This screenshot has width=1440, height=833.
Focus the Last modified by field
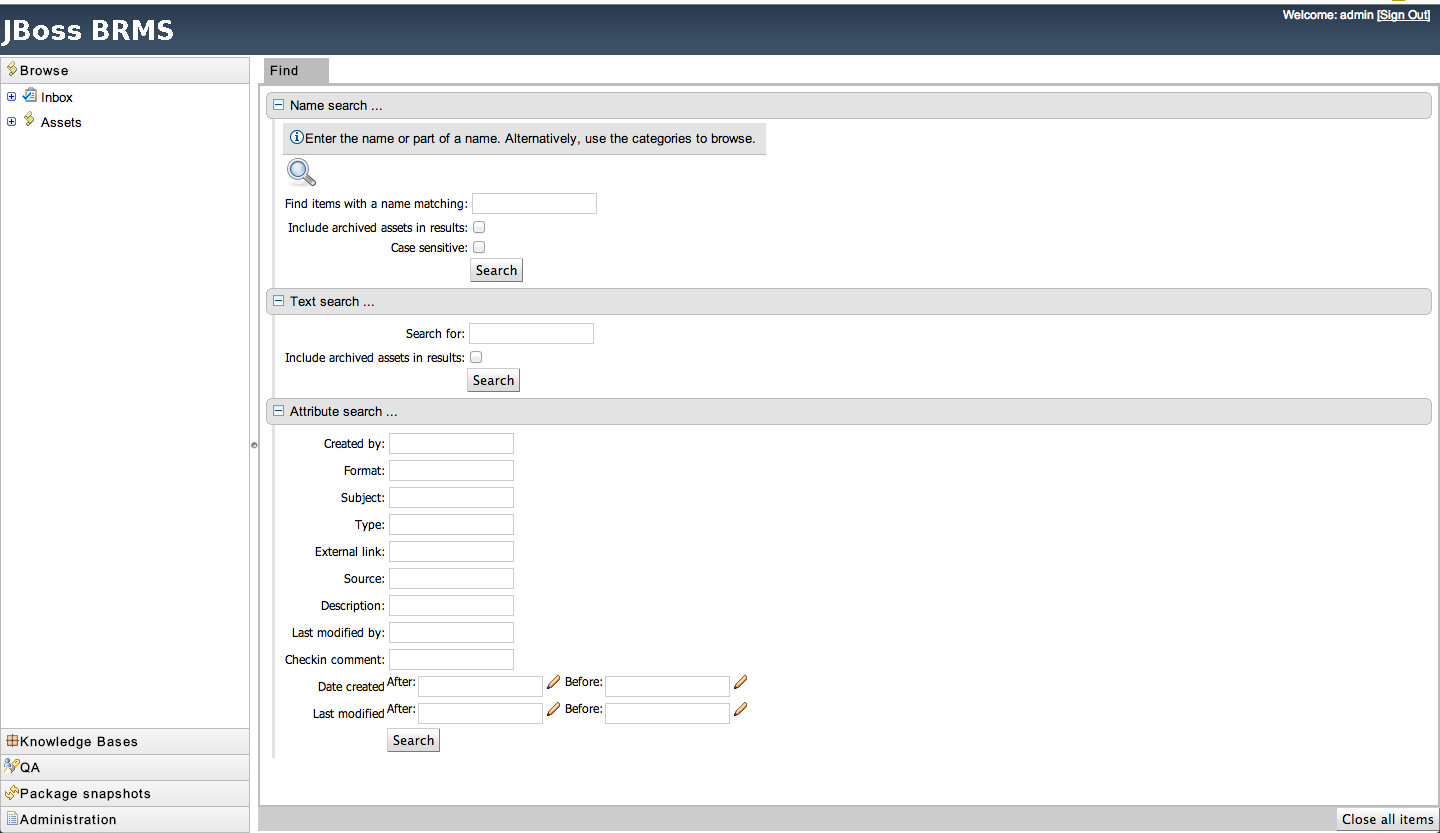(x=451, y=633)
